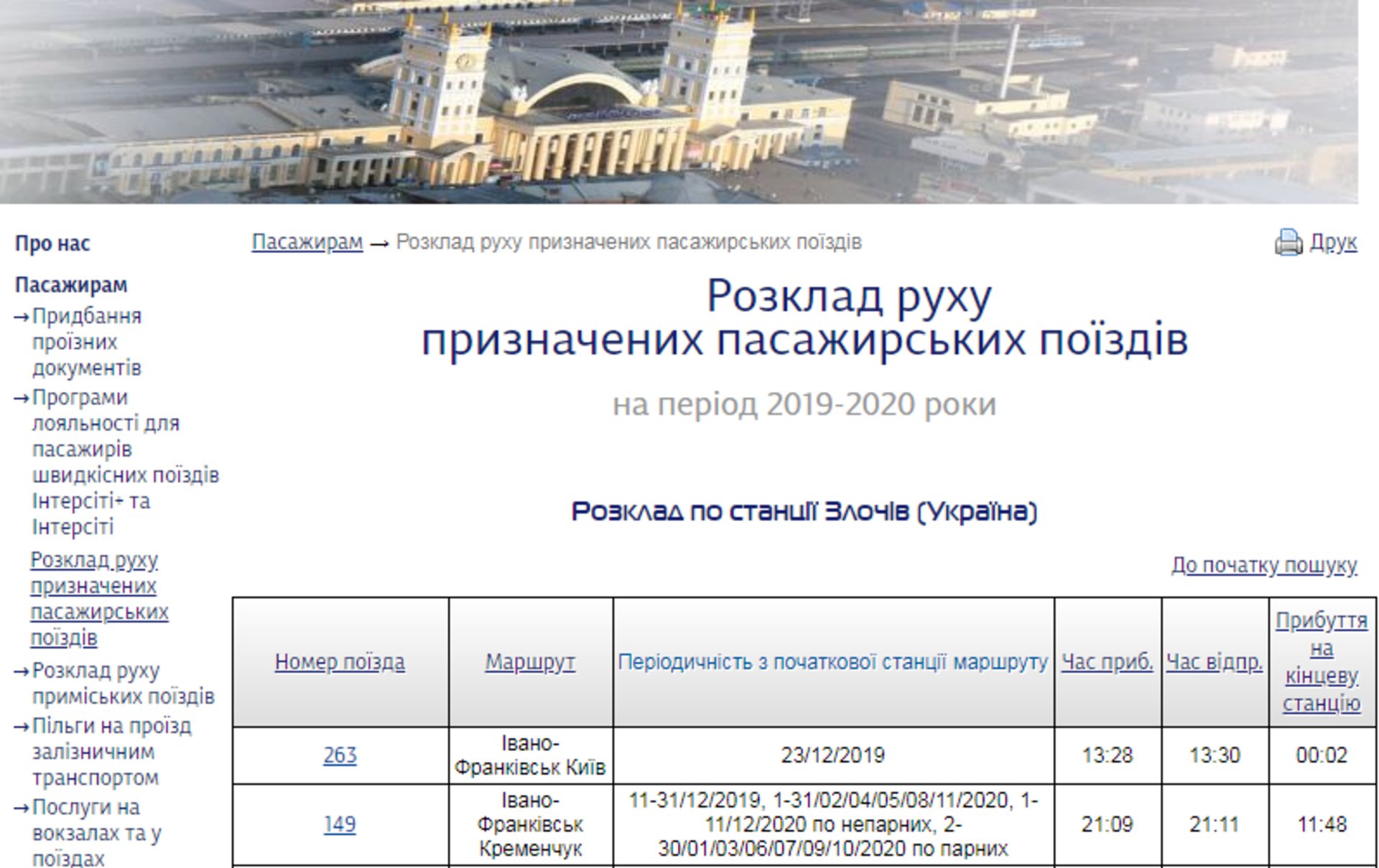This screenshot has width=1379, height=868.
Task: Go to Придбання проїзних документів
Action: pos(87,342)
